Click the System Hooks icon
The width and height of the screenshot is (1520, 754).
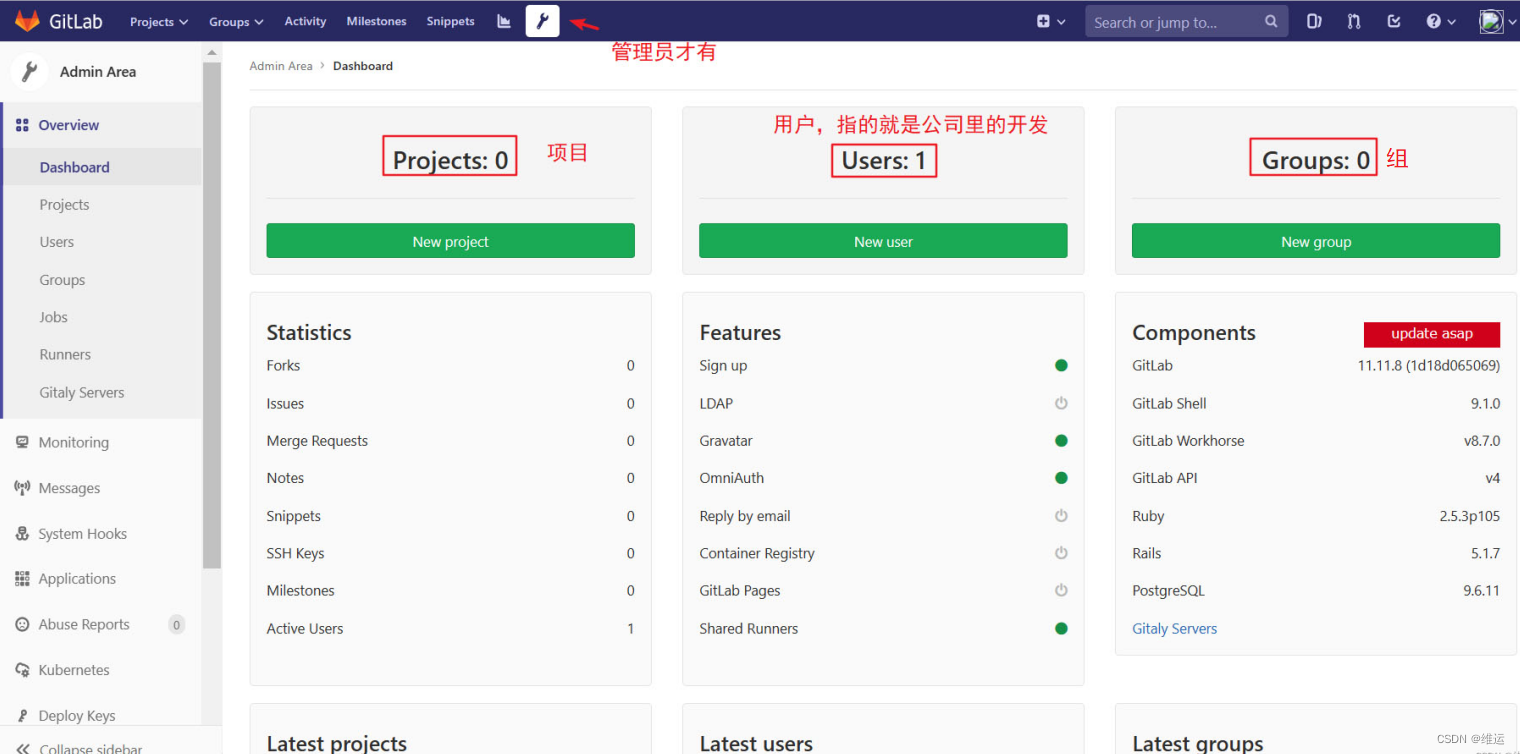tap(22, 534)
